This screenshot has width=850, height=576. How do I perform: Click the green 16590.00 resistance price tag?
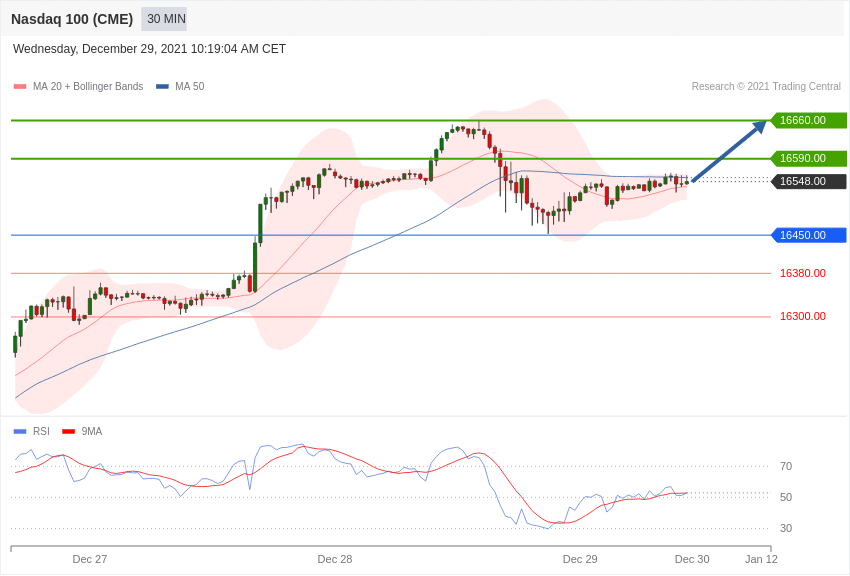pyautogui.click(x=809, y=158)
